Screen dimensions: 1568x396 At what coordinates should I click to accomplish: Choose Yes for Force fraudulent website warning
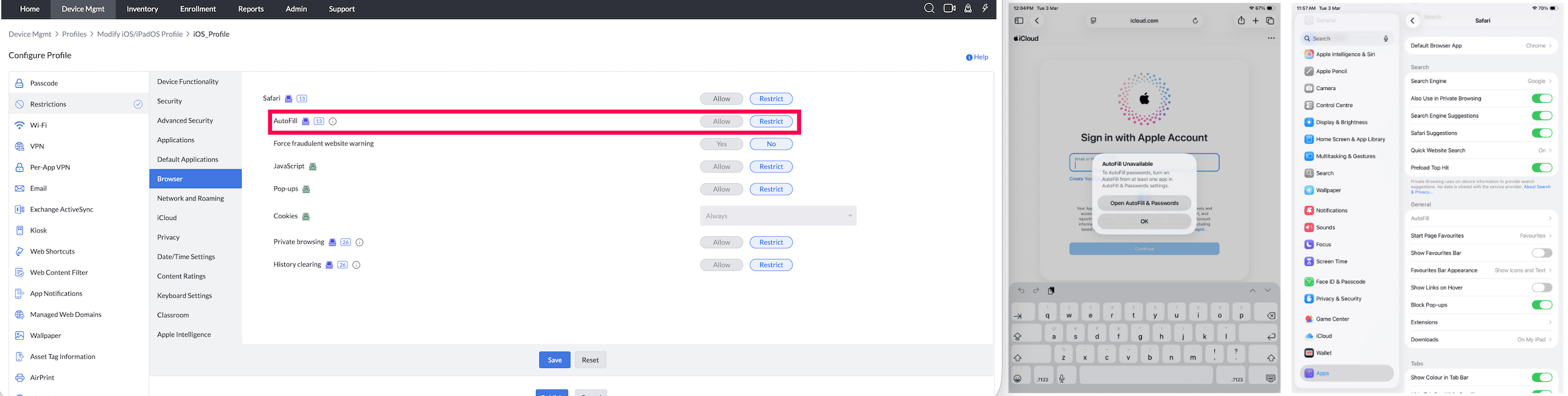(721, 144)
